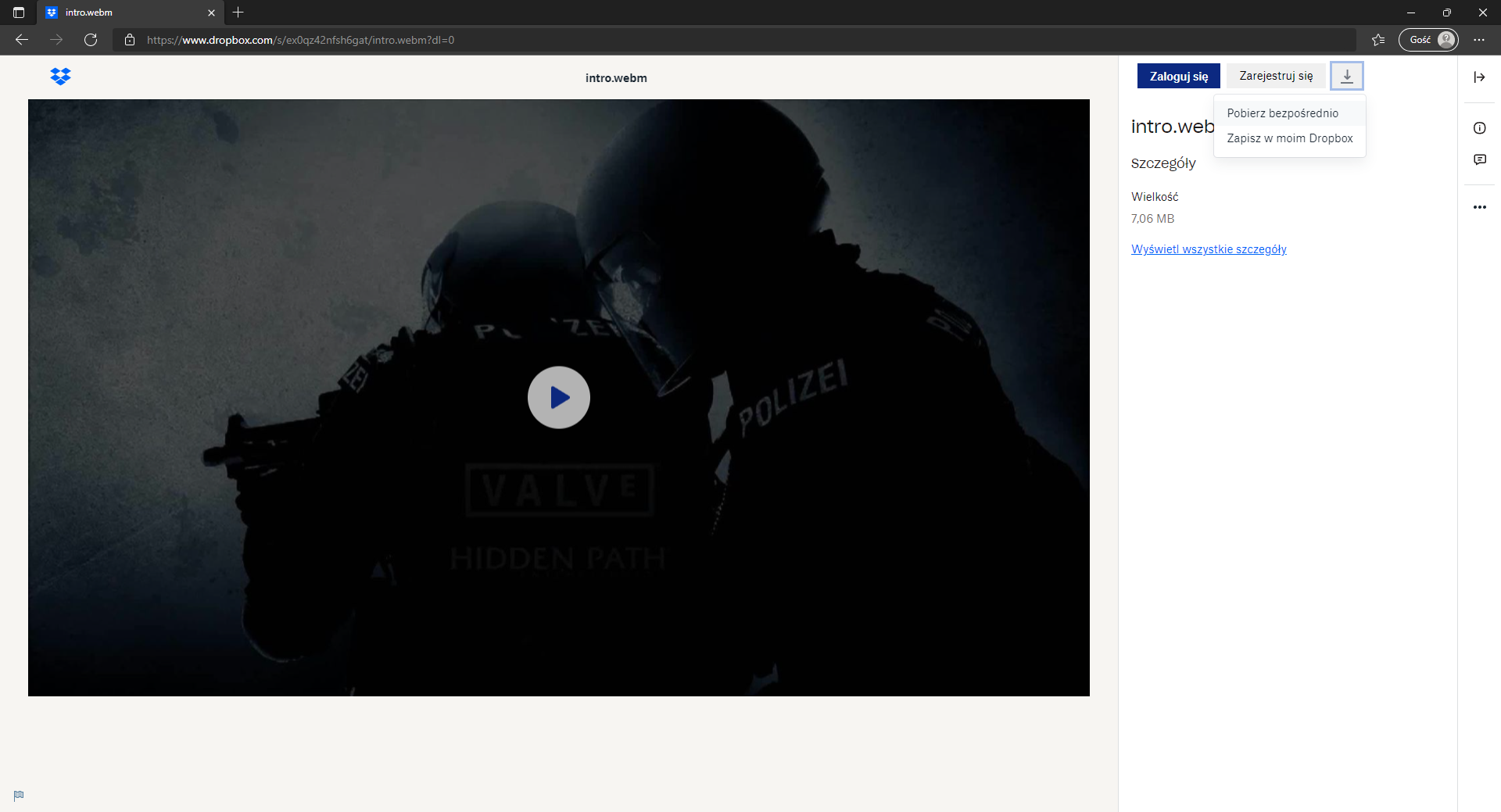Go forward in browser history
Image resolution: width=1501 pixels, height=812 pixels.
56,40
